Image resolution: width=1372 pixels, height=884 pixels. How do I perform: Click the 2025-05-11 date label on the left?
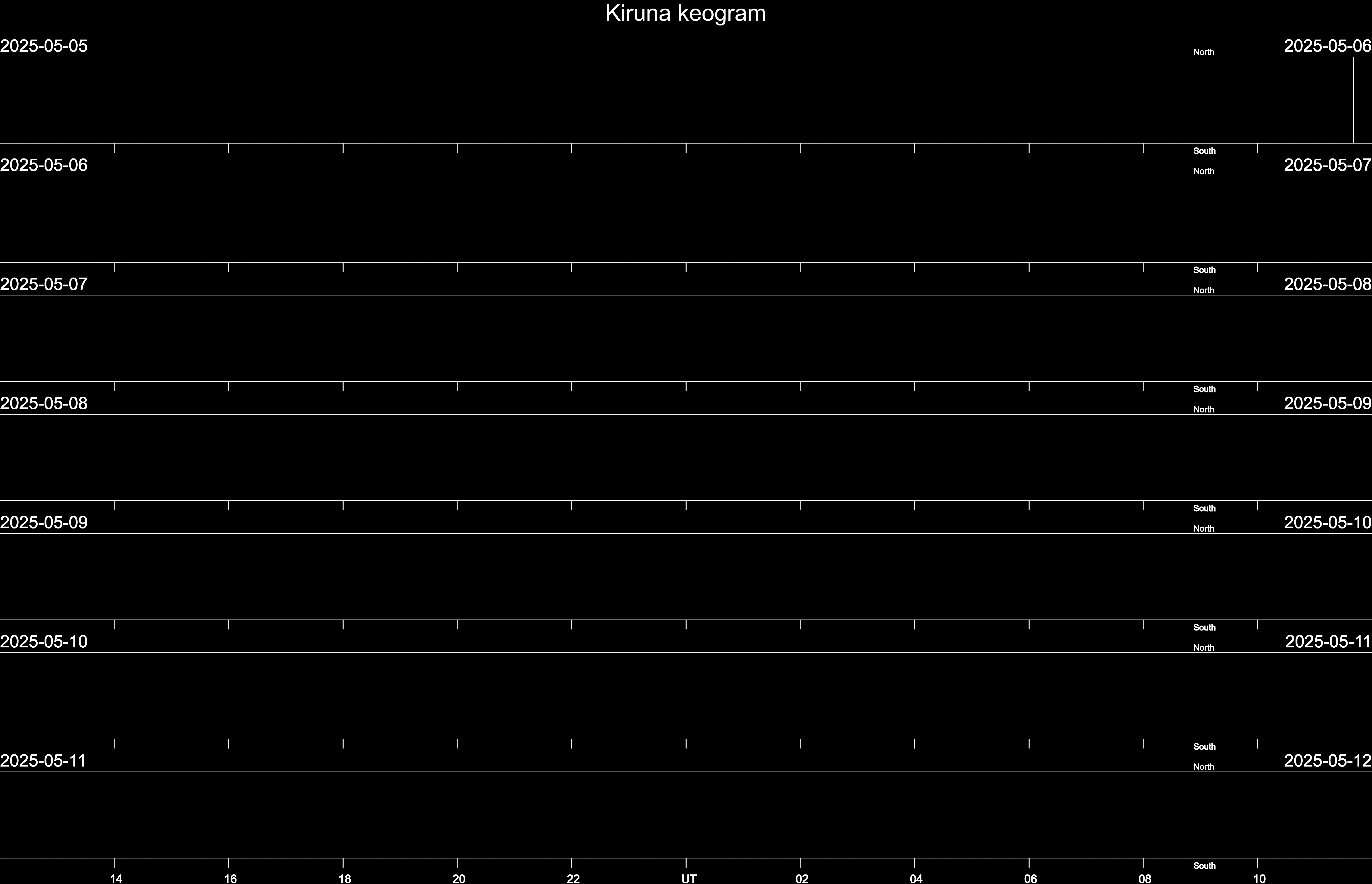[43, 761]
